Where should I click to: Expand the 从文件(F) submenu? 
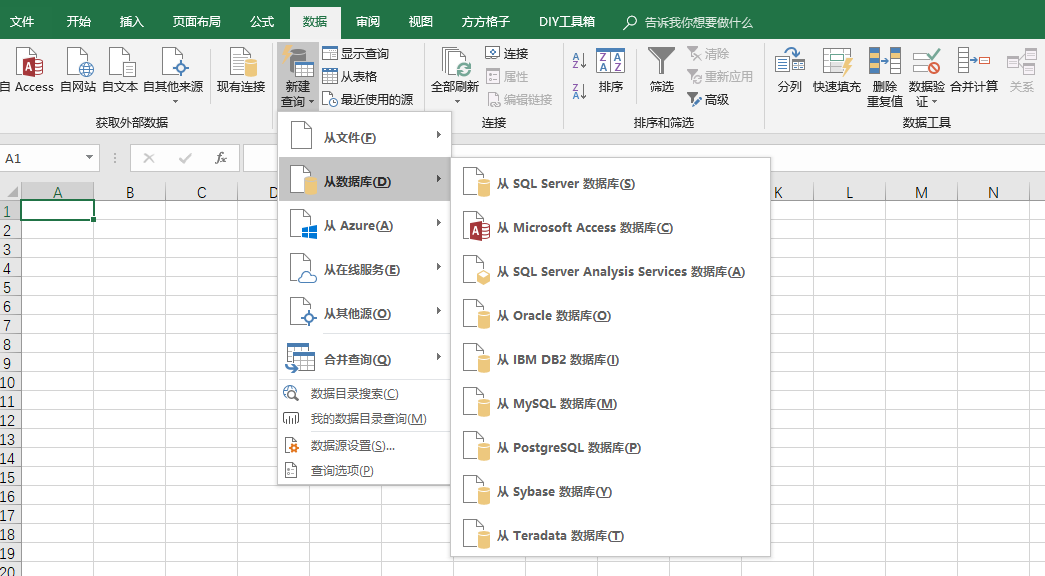(x=365, y=135)
